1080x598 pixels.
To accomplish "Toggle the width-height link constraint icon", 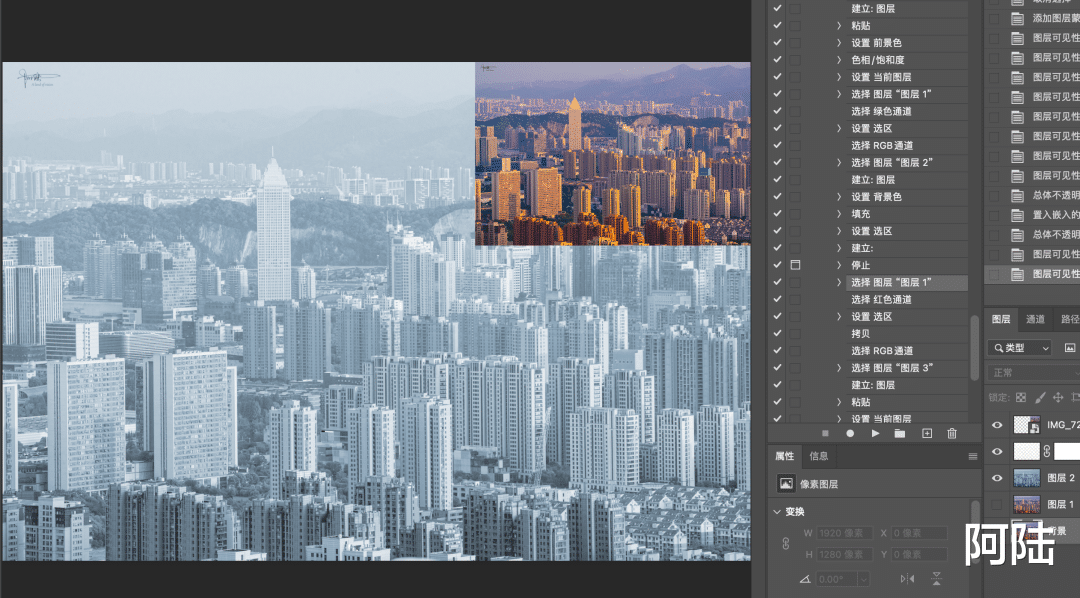I will (x=785, y=544).
